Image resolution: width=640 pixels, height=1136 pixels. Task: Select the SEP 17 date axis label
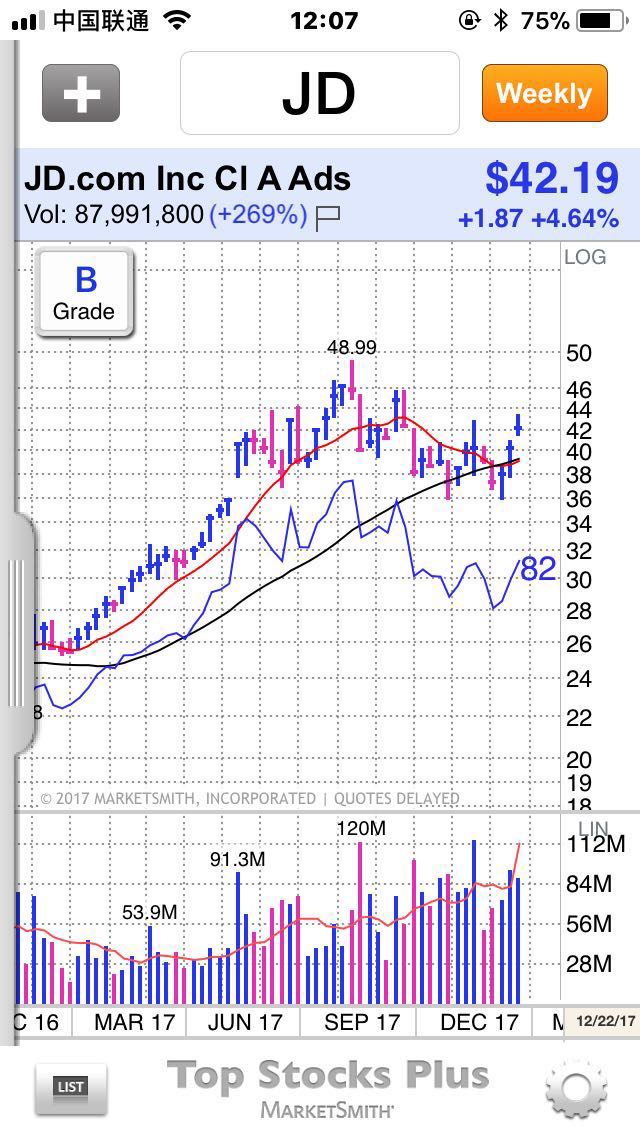click(362, 1022)
